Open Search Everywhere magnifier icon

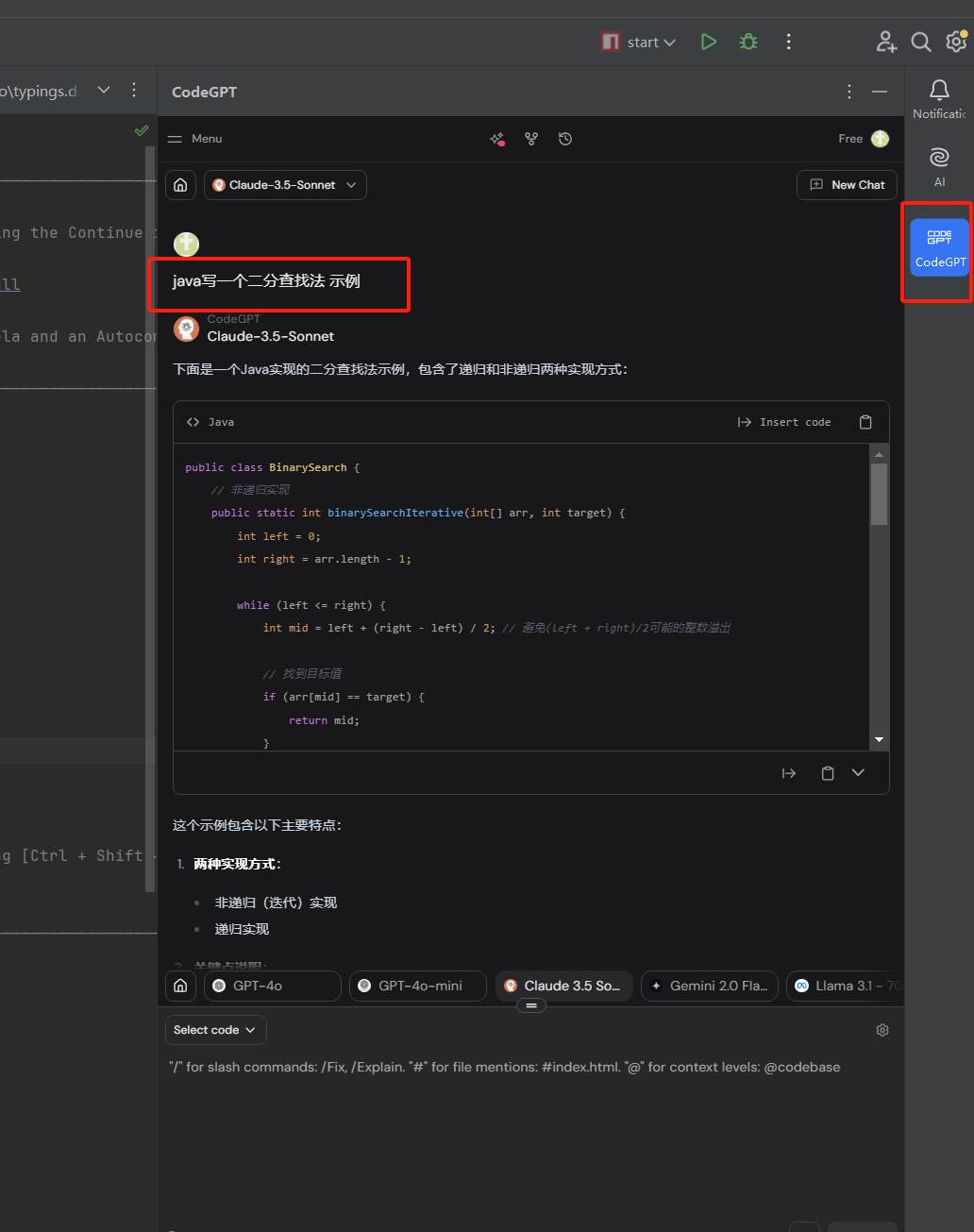[921, 42]
